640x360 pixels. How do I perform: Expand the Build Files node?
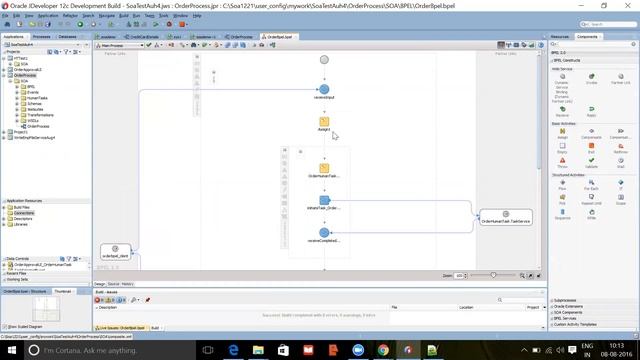coord(4,207)
